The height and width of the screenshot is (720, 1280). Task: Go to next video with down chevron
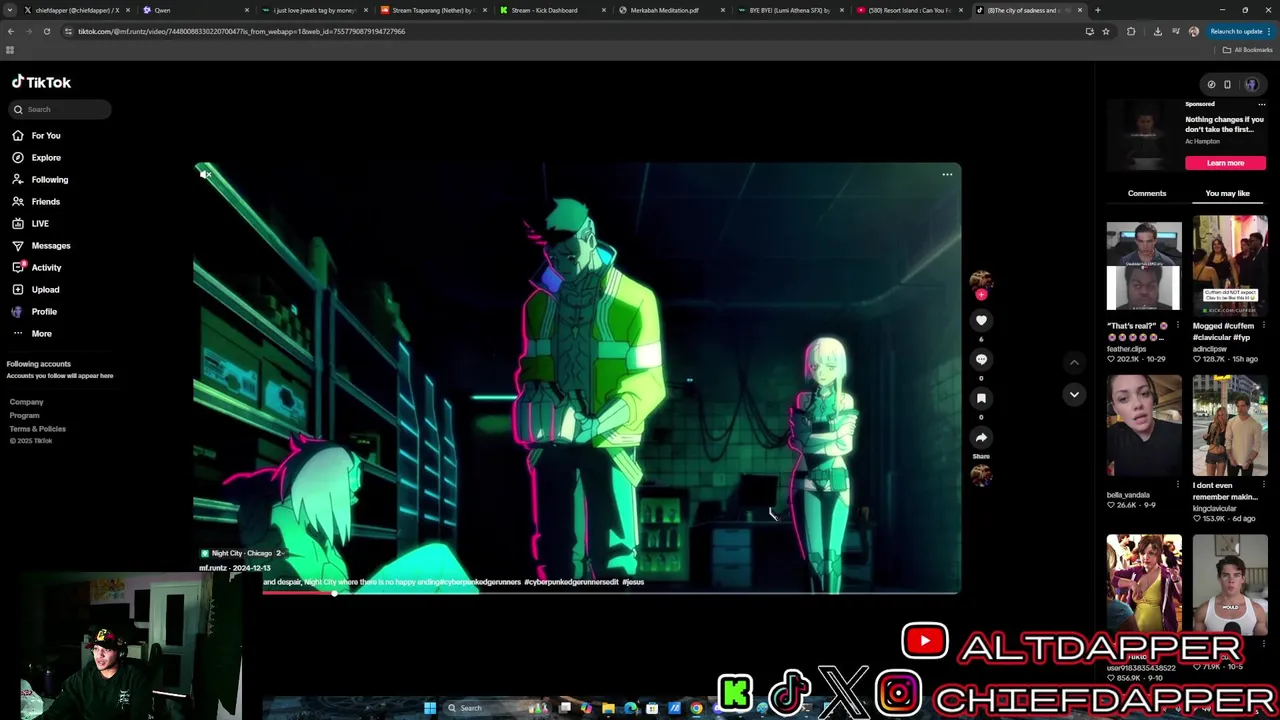click(1074, 394)
